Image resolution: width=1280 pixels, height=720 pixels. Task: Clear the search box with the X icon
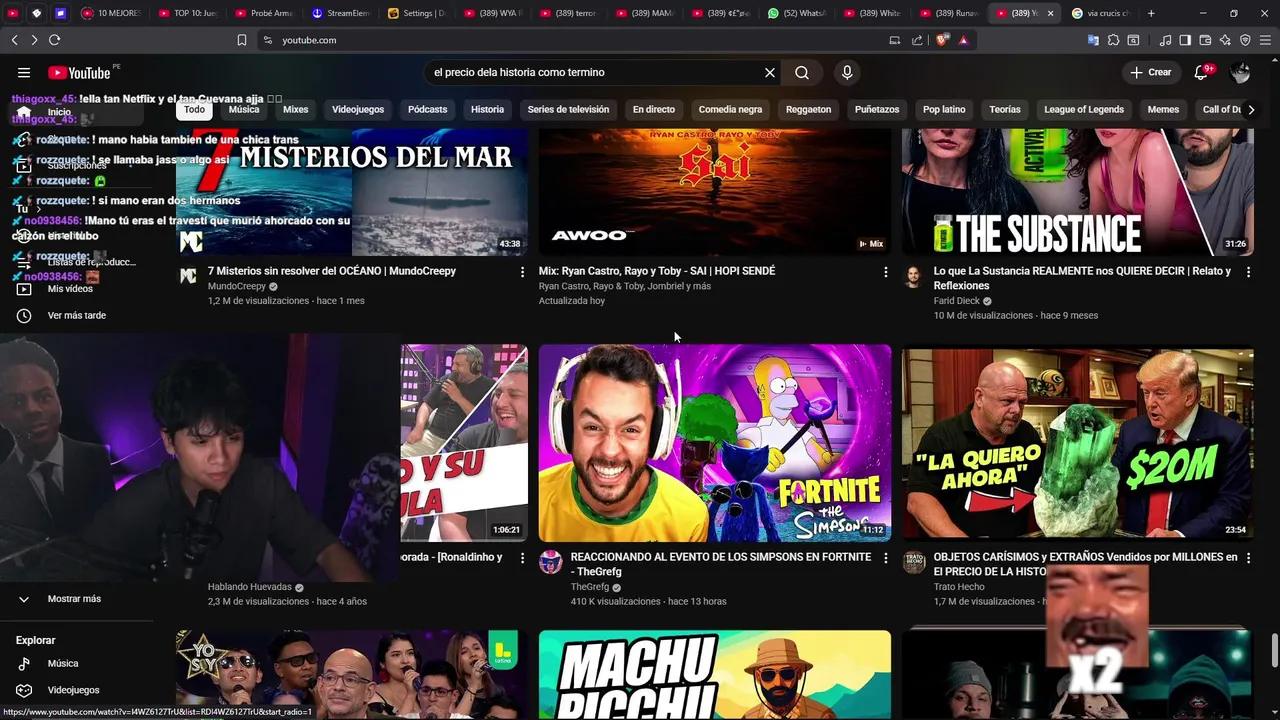click(770, 72)
